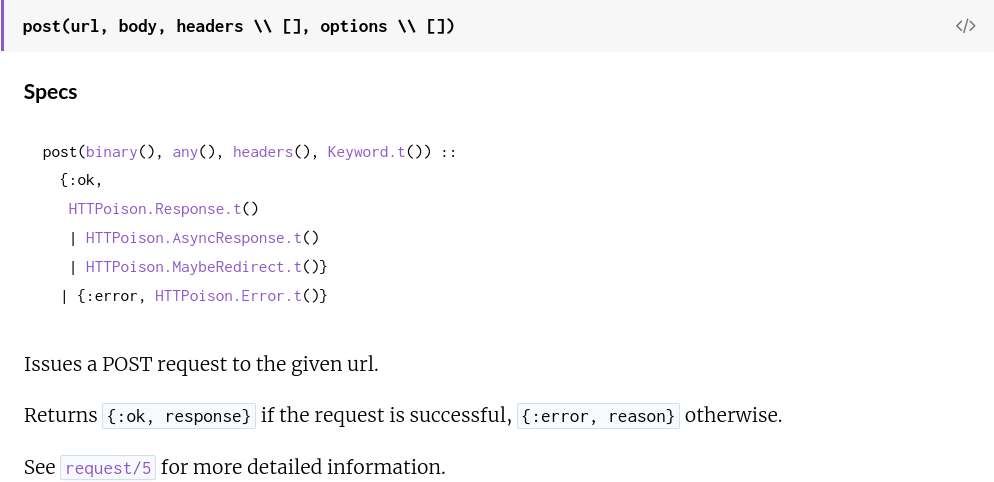Viewport: 994px width, 482px height.
Task: Click the '{:ok,' line in spec
Action: pyautogui.click(x=81, y=181)
